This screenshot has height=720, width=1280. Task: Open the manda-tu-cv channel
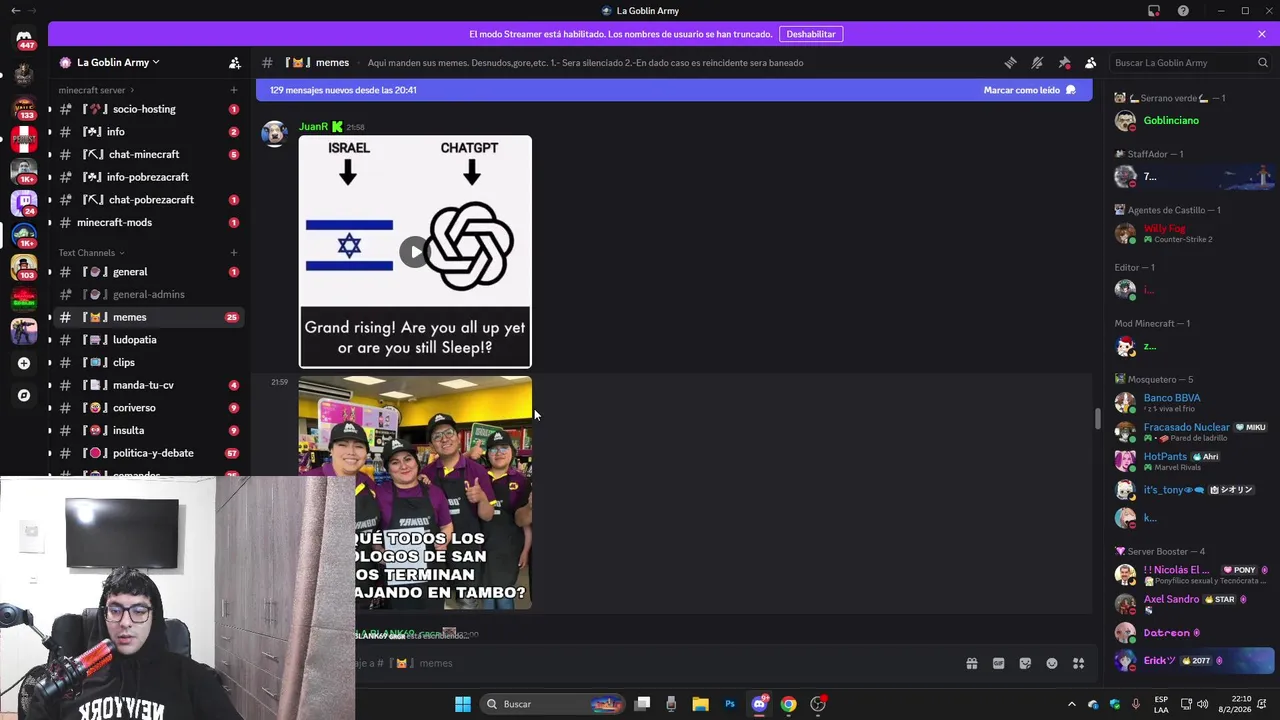point(148,385)
